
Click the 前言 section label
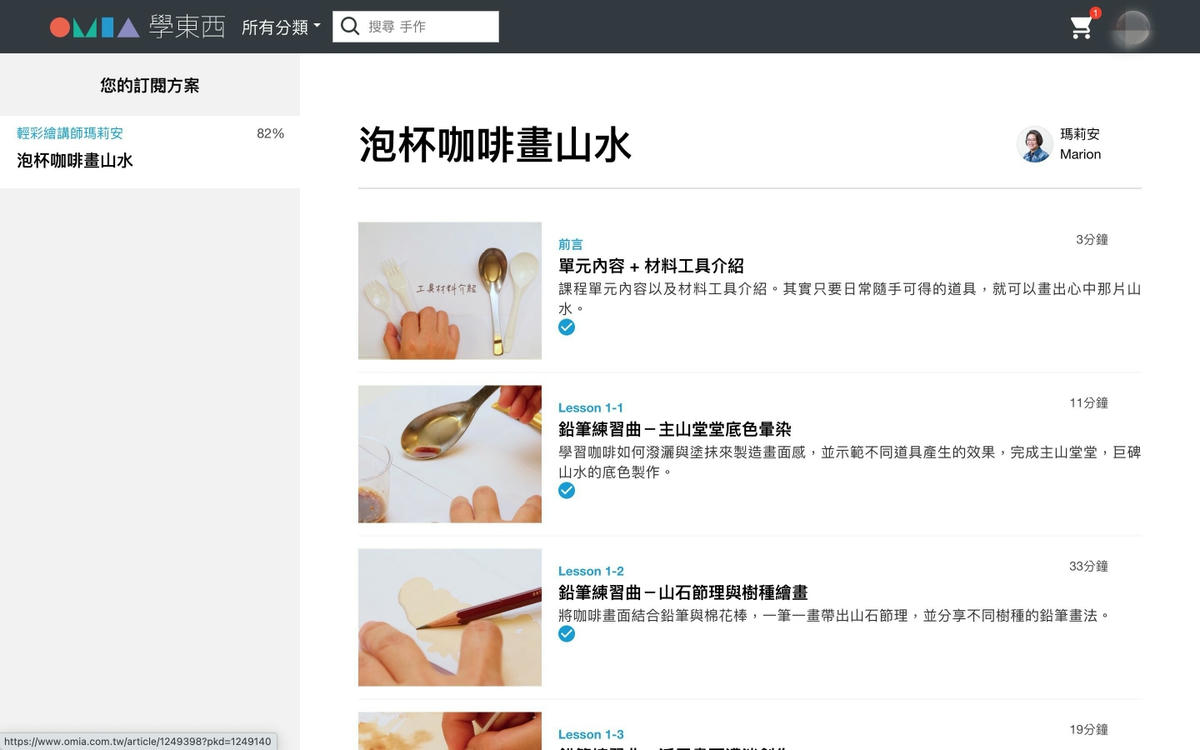coord(571,244)
